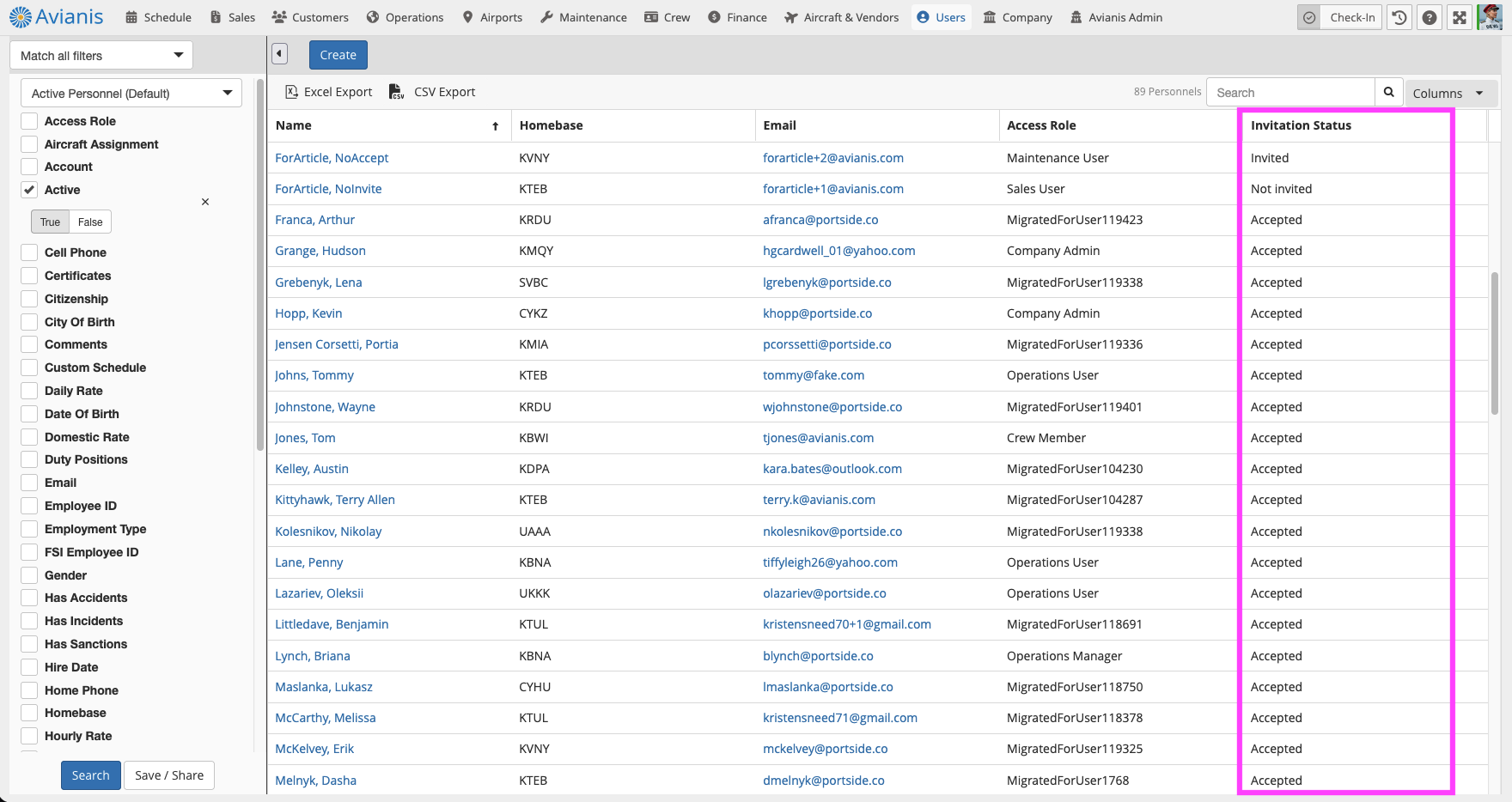This screenshot has width=1512, height=802.
Task: Export the list using Excel Export
Action: [329, 92]
